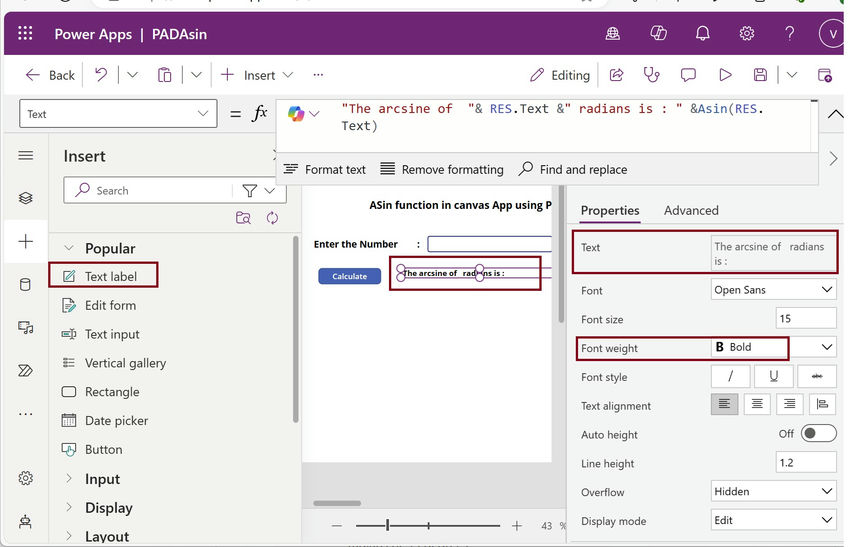The height and width of the screenshot is (547, 850).
Task: Open the property selector dropdown showing Text
Action: point(118,113)
